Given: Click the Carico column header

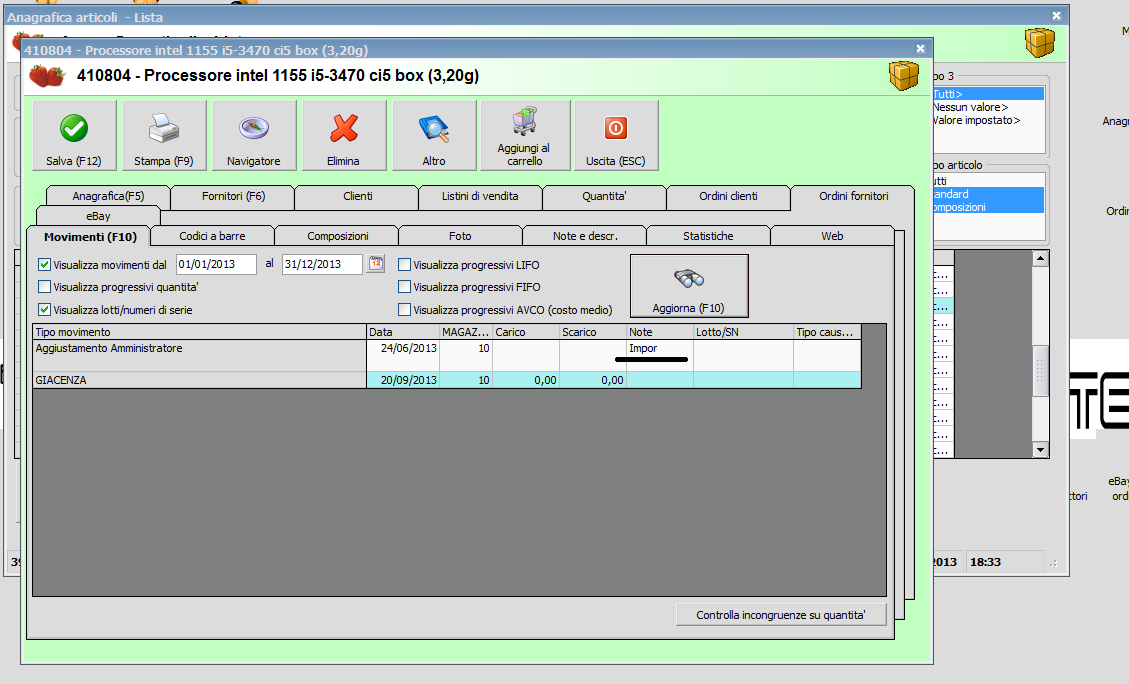Looking at the screenshot, I should (526, 332).
